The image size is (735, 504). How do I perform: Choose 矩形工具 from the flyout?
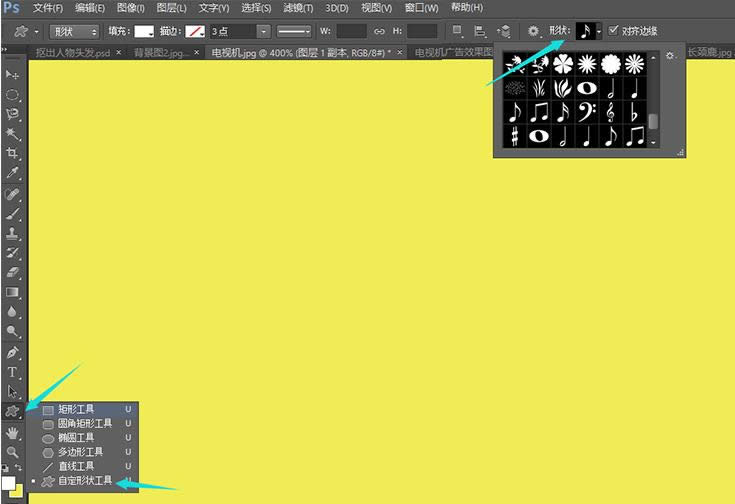[x=82, y=409]
